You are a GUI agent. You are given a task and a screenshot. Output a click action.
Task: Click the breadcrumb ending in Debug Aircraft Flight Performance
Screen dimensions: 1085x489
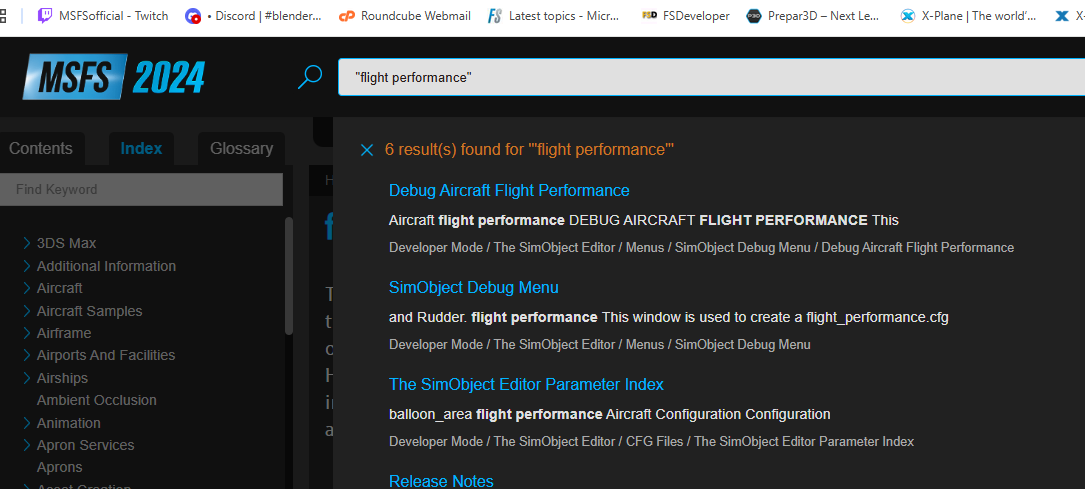702,248
